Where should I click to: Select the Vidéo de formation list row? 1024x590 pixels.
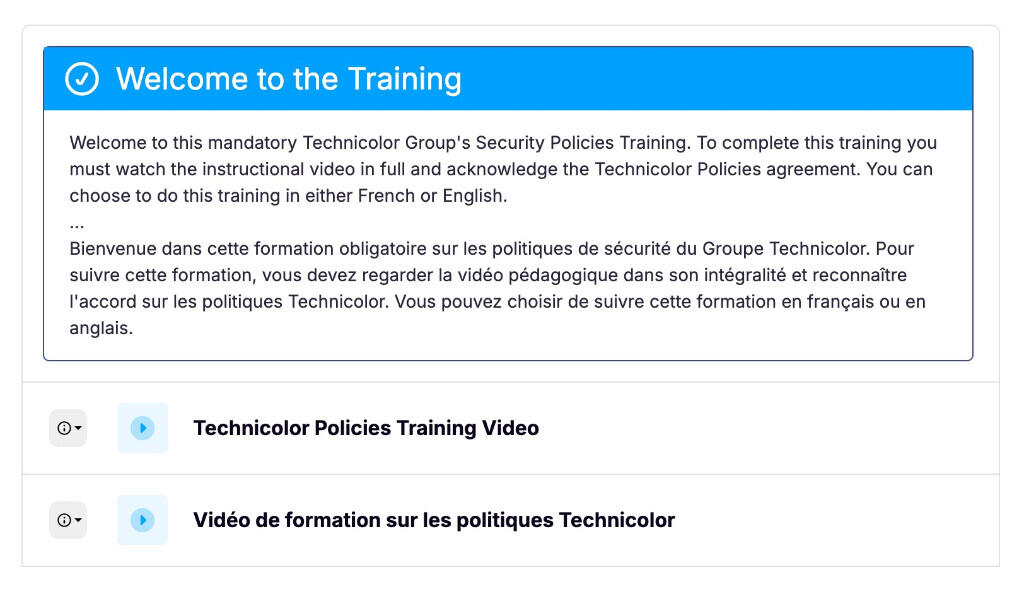tap(511, 520)
